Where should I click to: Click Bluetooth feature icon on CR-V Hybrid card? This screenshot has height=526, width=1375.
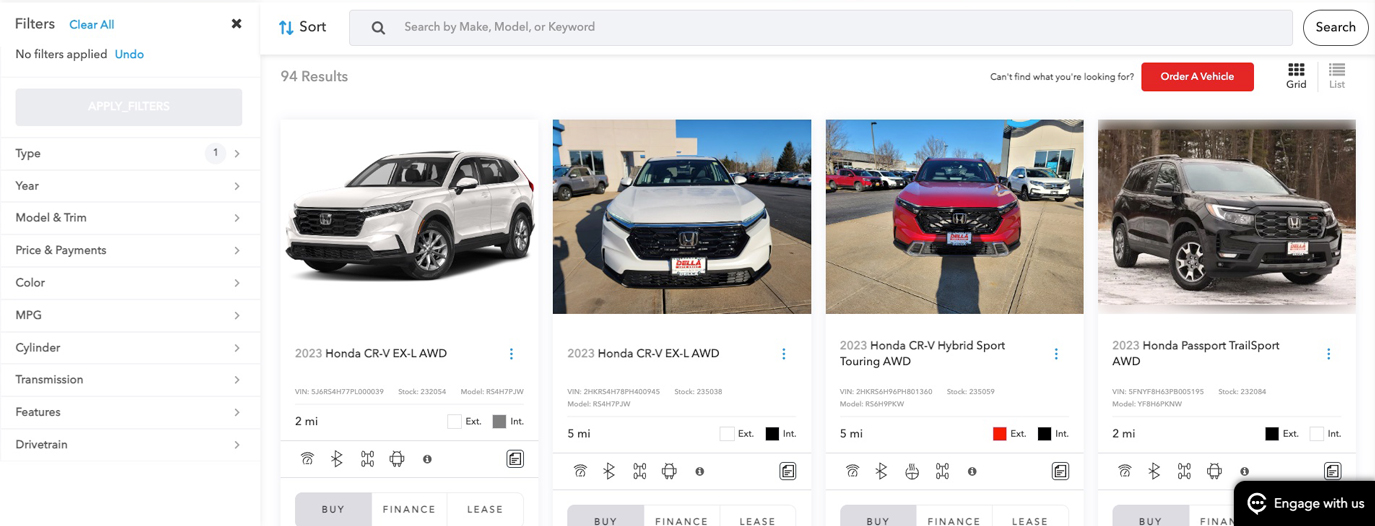pyautogui.click(x=881, y=471)
